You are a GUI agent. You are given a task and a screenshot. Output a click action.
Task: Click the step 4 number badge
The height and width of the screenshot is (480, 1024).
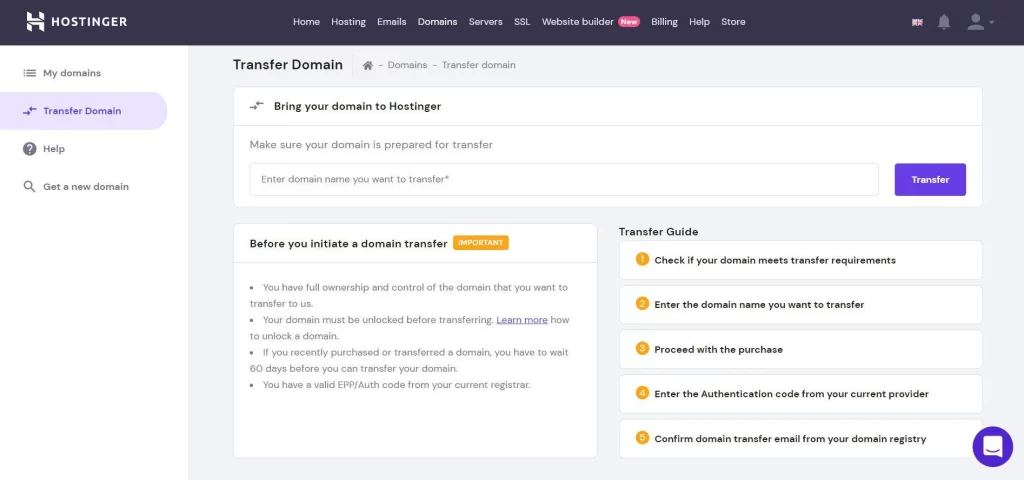point(642,393)
